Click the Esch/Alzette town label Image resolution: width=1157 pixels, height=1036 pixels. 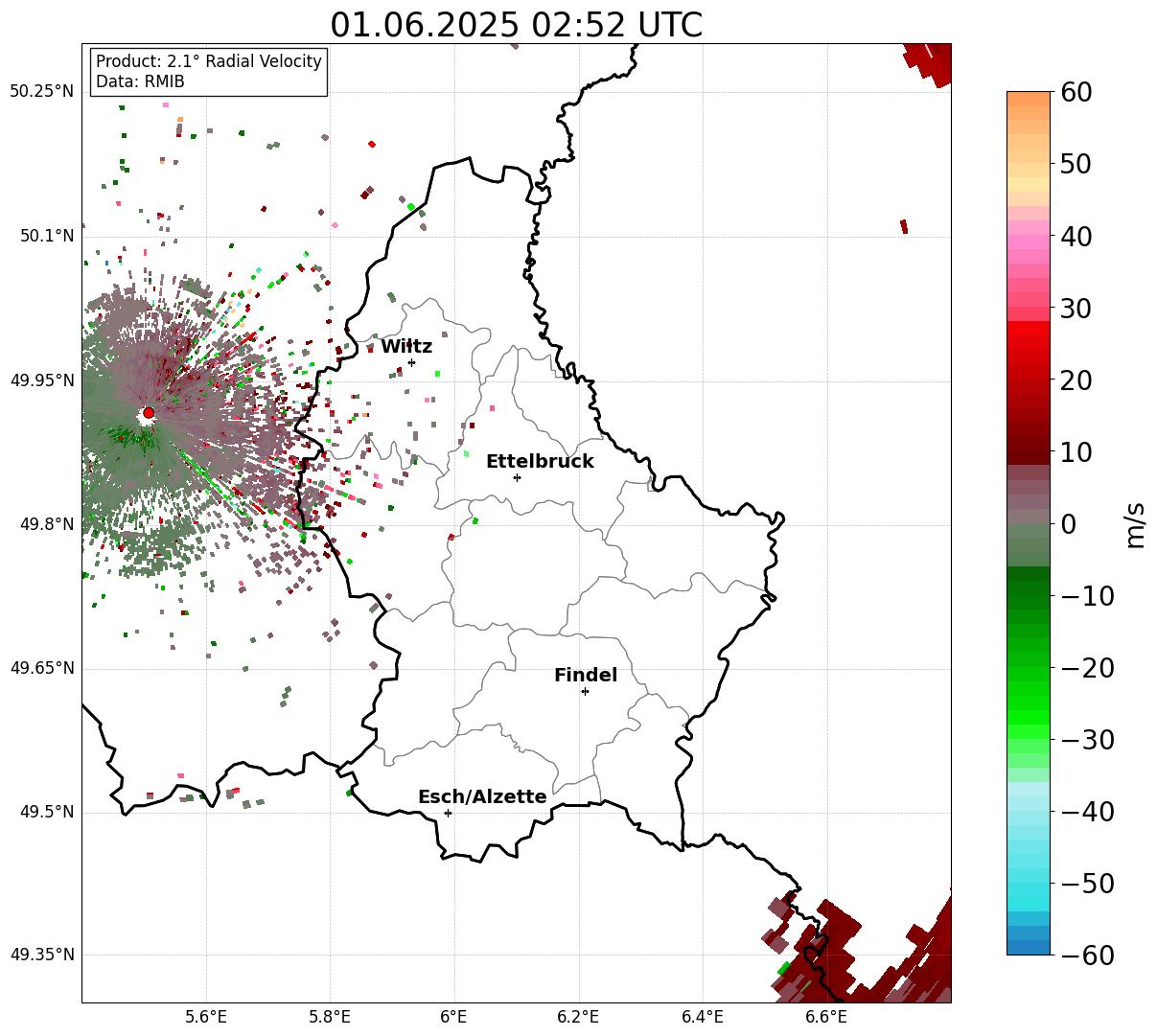tap(482, 797)
